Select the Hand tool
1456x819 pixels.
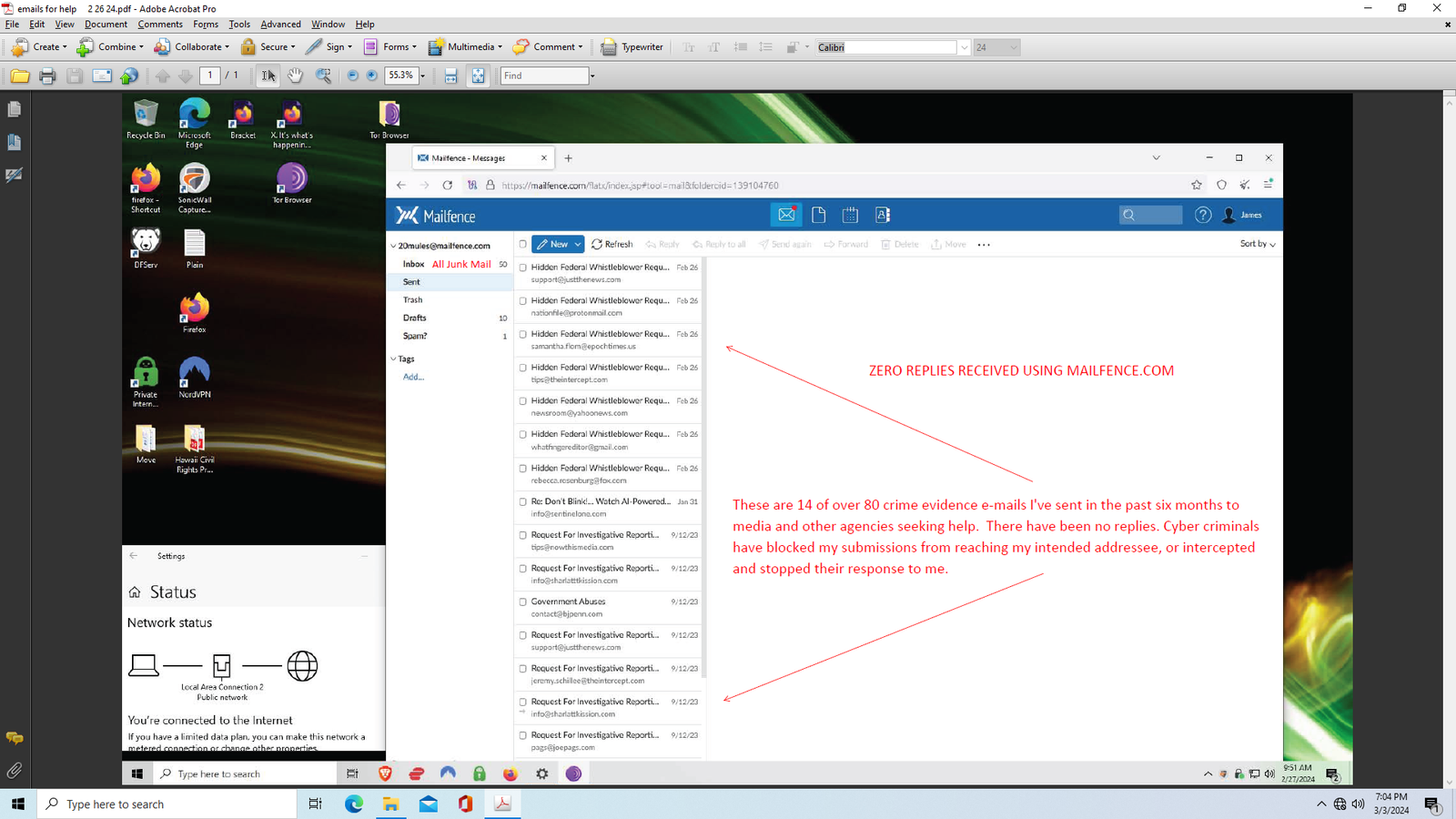coord(295,76)
